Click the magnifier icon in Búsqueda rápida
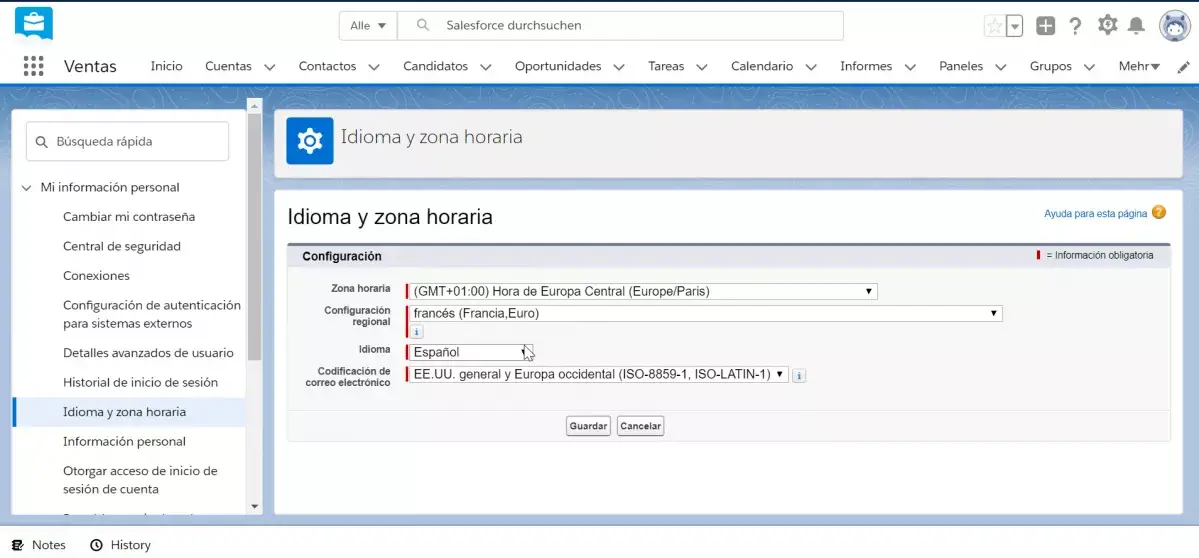Screen dimensions: 1199x558 pyautogui.click(x=41, y=142)
